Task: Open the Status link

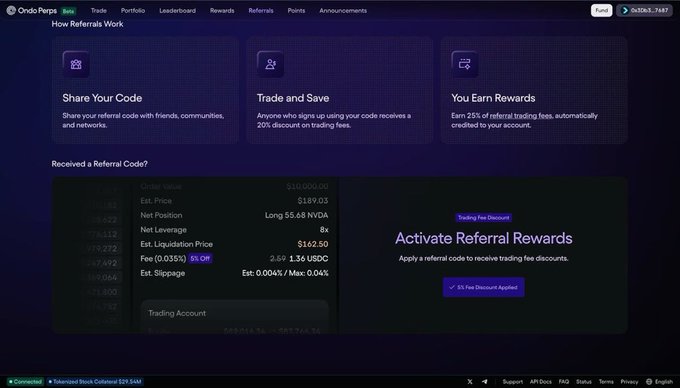Action: pyautogui.click(x=584, y=381)
